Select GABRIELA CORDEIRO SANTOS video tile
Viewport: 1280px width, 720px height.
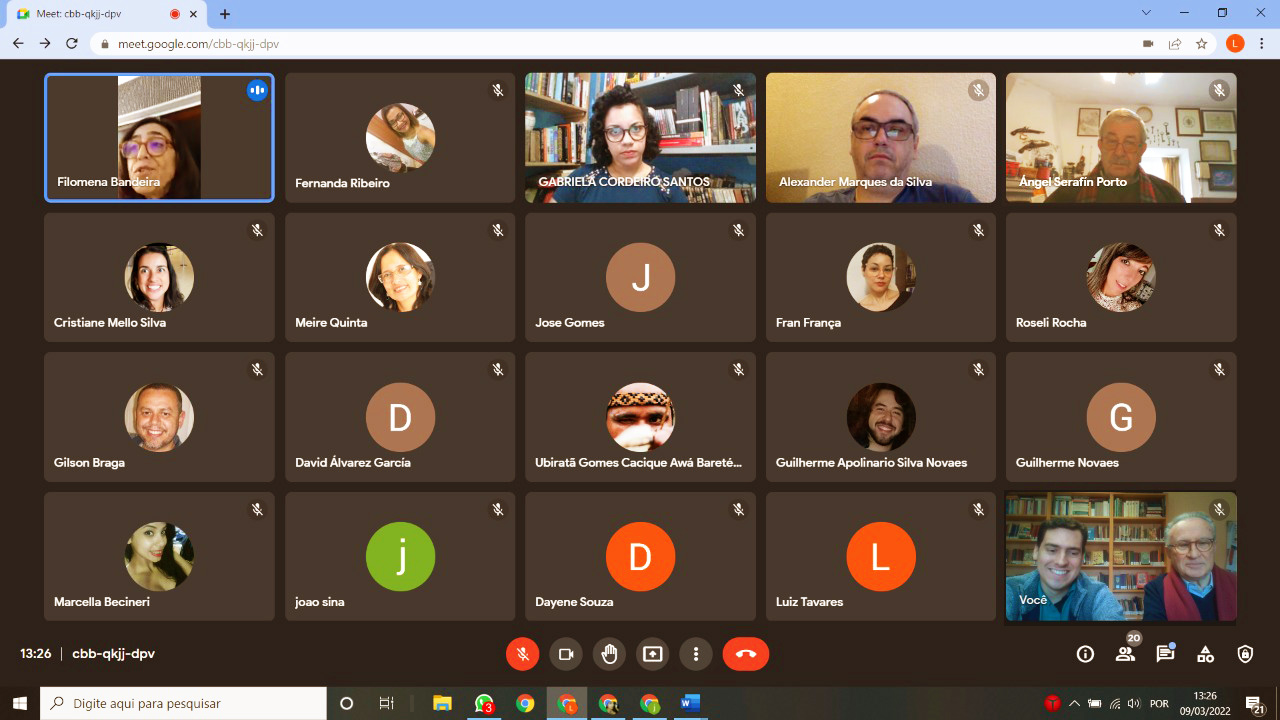click(x=640, y=138)
